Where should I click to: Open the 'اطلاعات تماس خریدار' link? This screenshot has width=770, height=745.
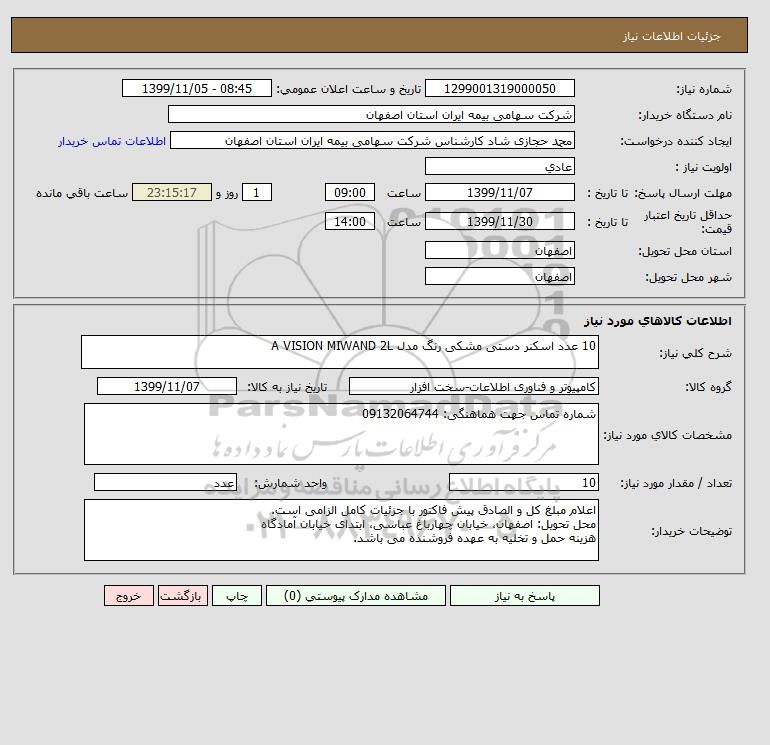tap(111, 141)
